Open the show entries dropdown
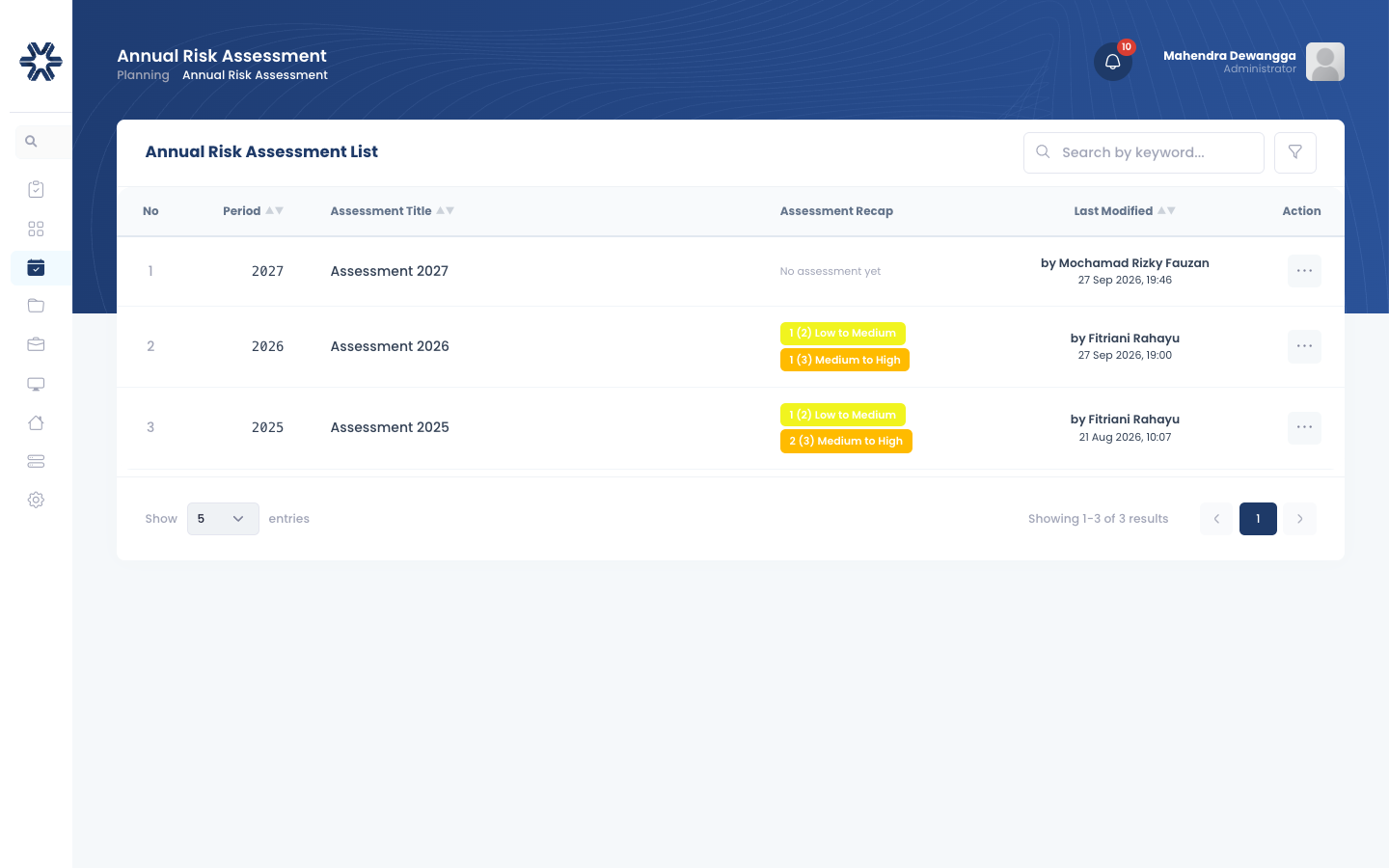The image size is (1389, 868). [x=223, y=519]
